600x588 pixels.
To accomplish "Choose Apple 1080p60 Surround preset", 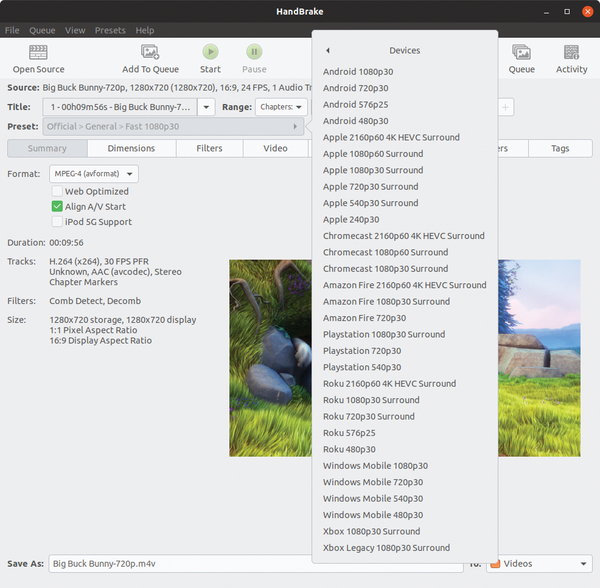I will click(x=405, y=154).
